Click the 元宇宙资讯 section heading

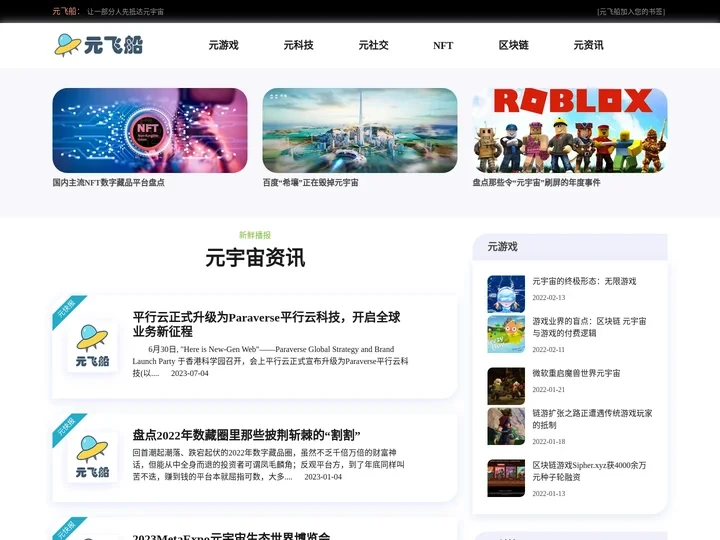click(x=255, y=257)
